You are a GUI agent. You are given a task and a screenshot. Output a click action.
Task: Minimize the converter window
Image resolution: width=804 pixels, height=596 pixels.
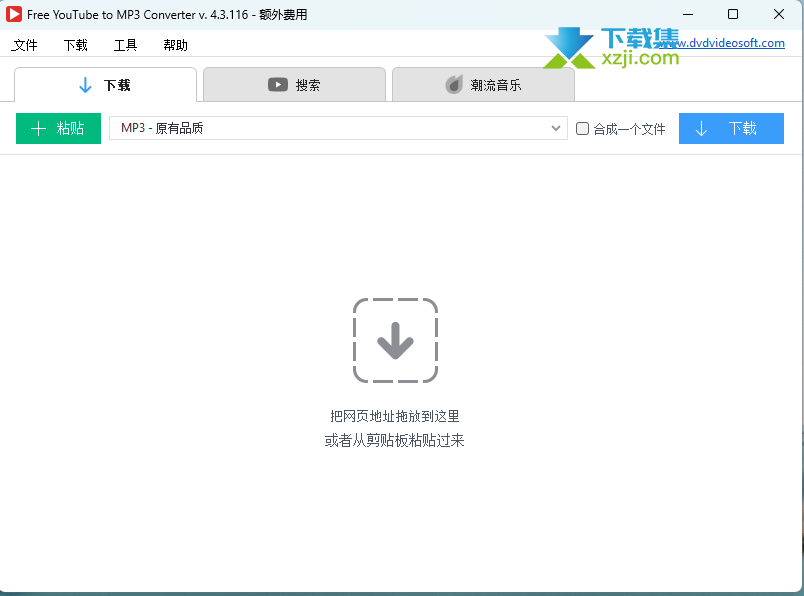(688, 14)
